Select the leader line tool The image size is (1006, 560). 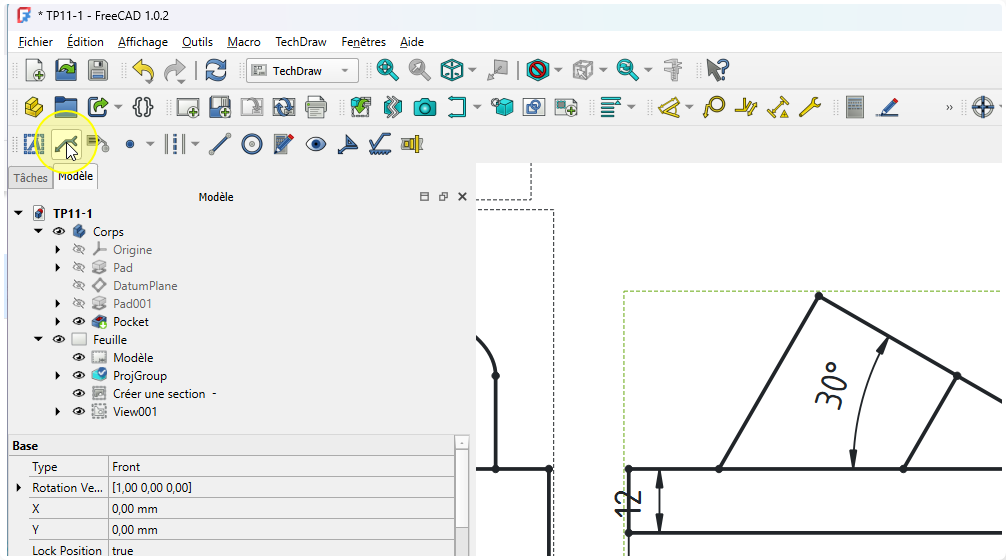tap(67, 144)
